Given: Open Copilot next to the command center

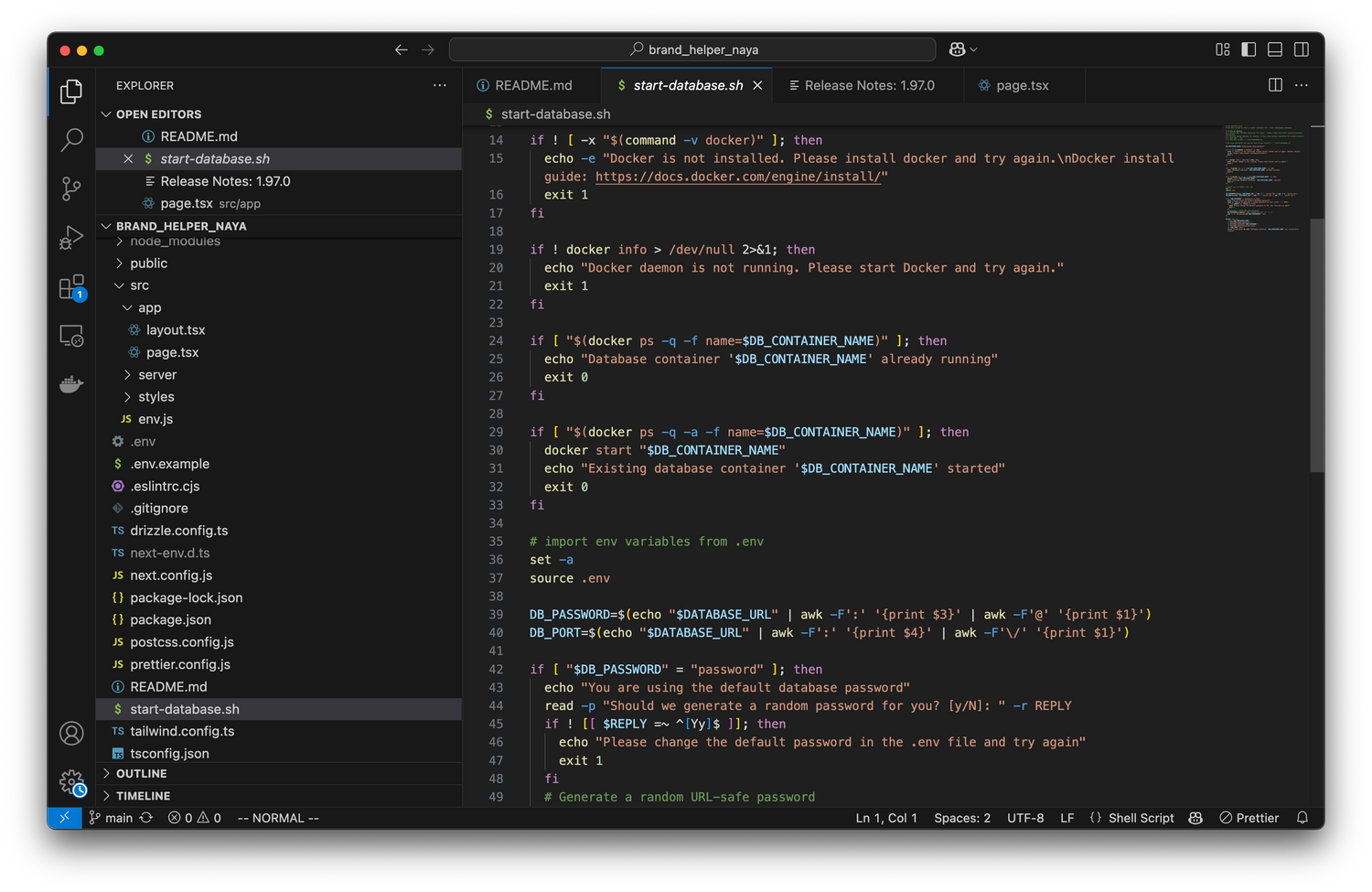Looking at the screenshot, I should [x=957, y=48].
